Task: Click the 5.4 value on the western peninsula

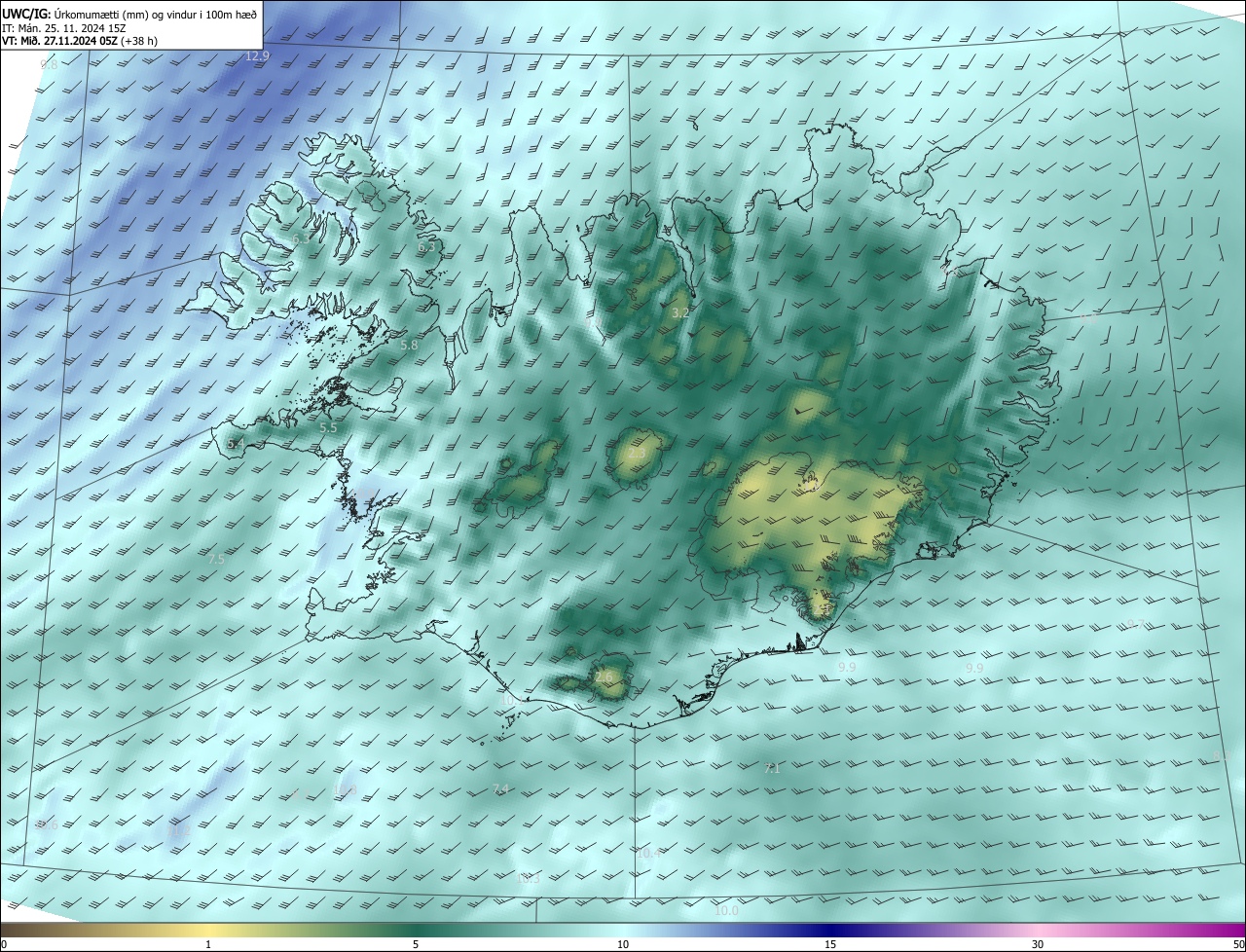Action: [236, 444]
